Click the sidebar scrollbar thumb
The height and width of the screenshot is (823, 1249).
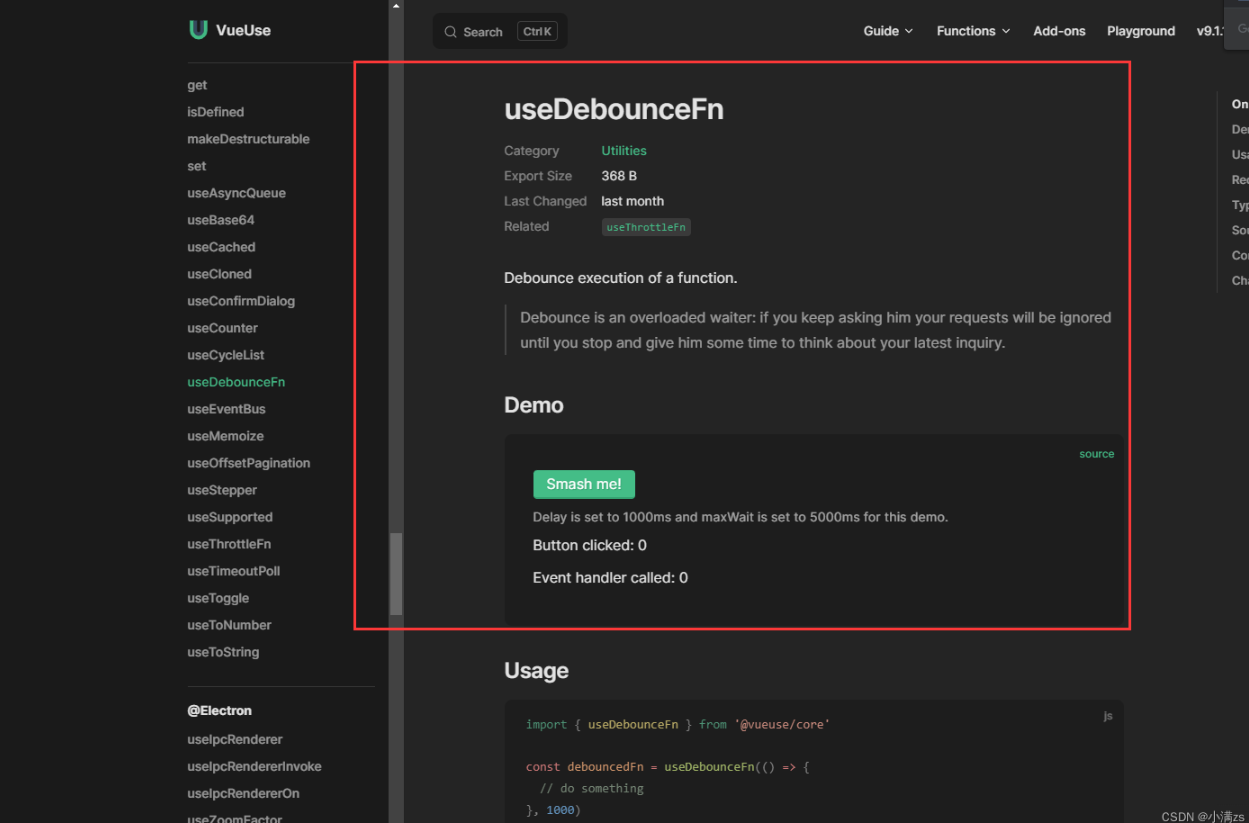[396, 573]
